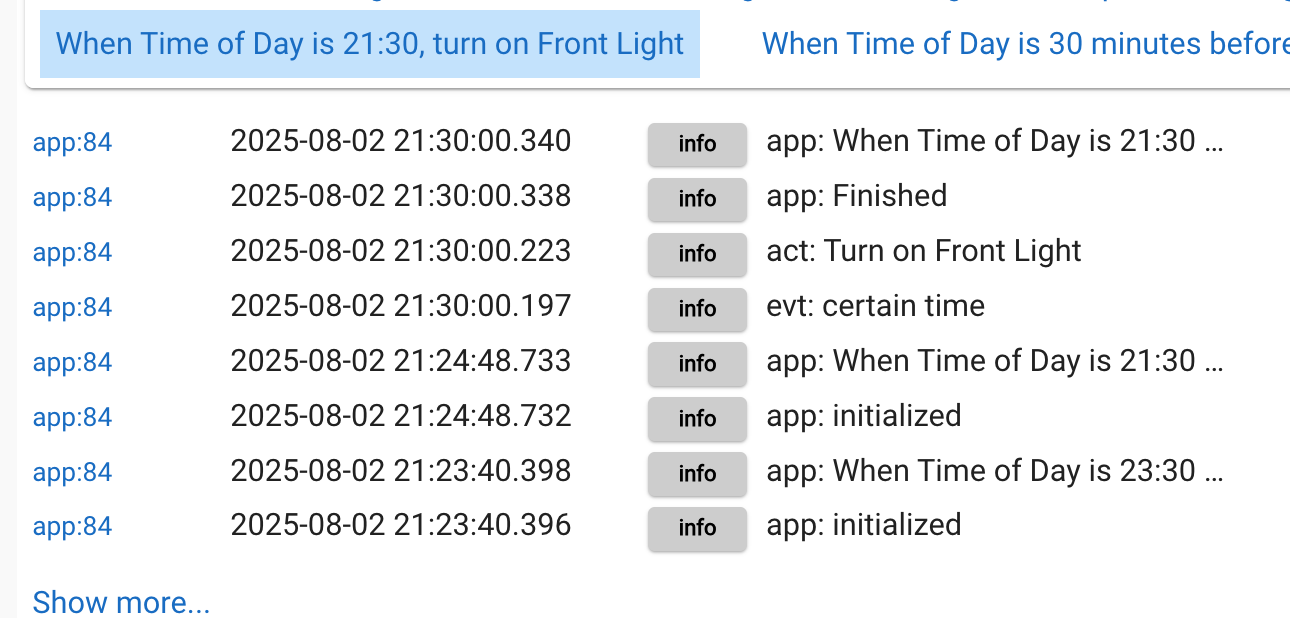Open the app:84 link beside the Finished entry
The height and width of the screenshot is (618, 1290).
[72, 198]
